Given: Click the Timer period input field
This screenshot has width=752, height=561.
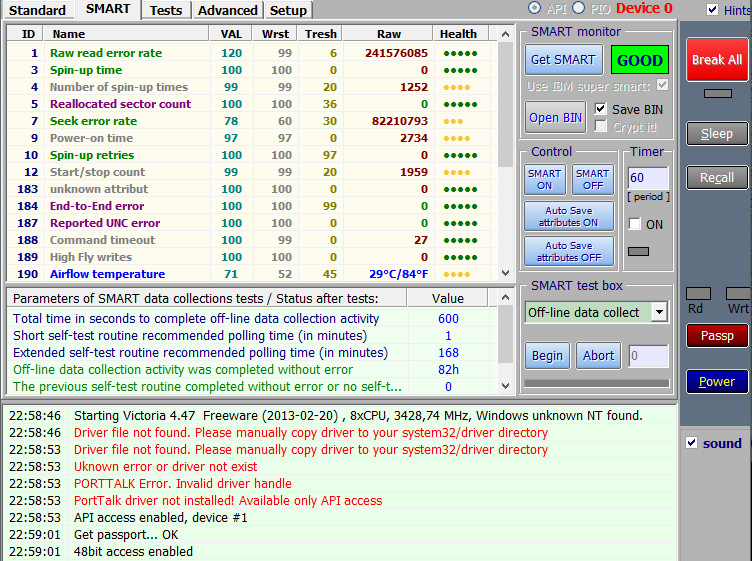Looking at the screenshot, I should tap(647, 178).
